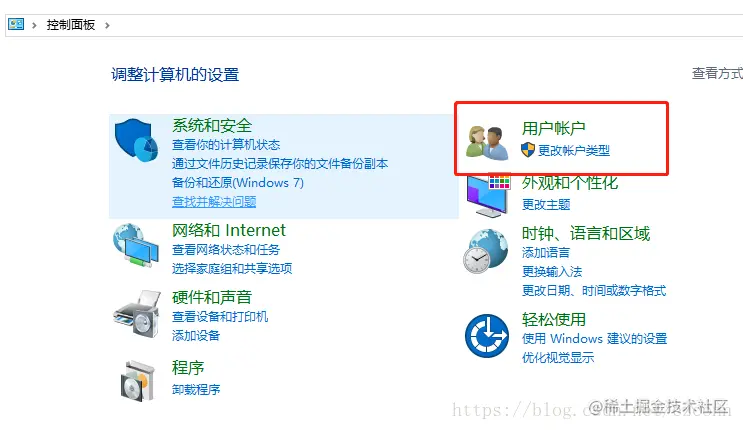Open the Network and Internet globe icon
The width and height of the screenshot is (743, 430).
pos(136,246)
